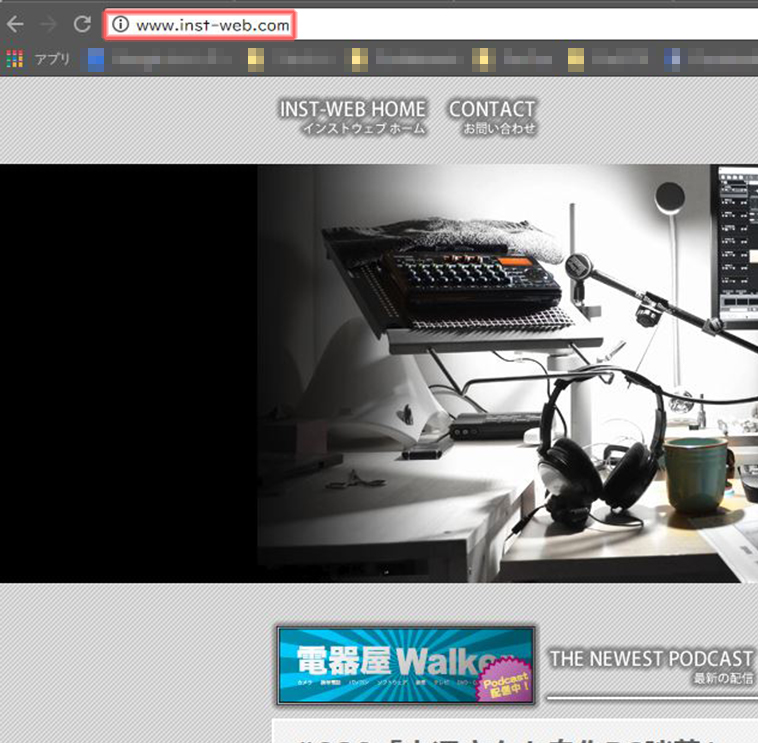
Task: Reload the page with the refresh icon
Action: (x=82, y=24)
